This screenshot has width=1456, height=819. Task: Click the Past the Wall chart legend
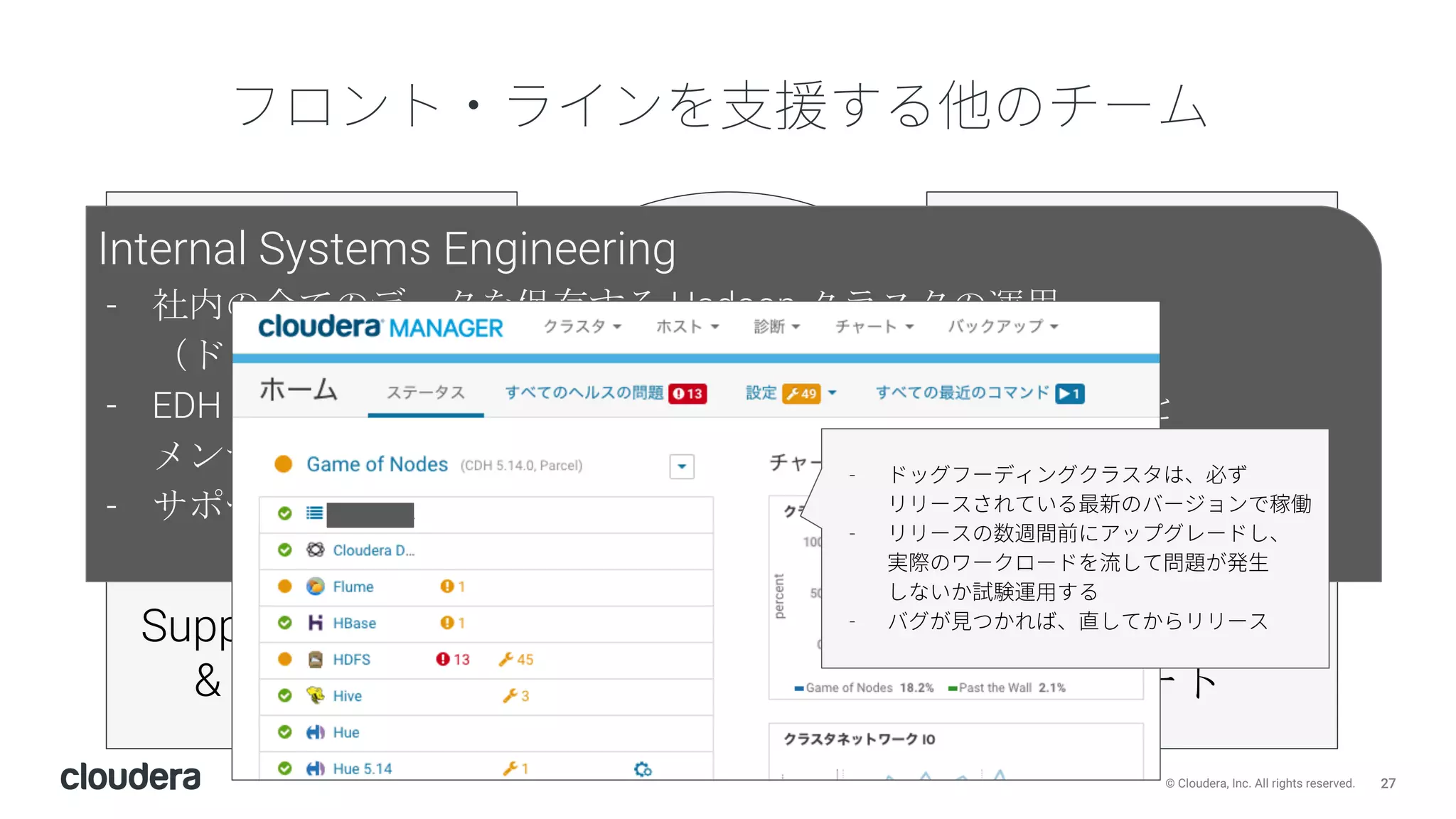(x=1007, y=687)
